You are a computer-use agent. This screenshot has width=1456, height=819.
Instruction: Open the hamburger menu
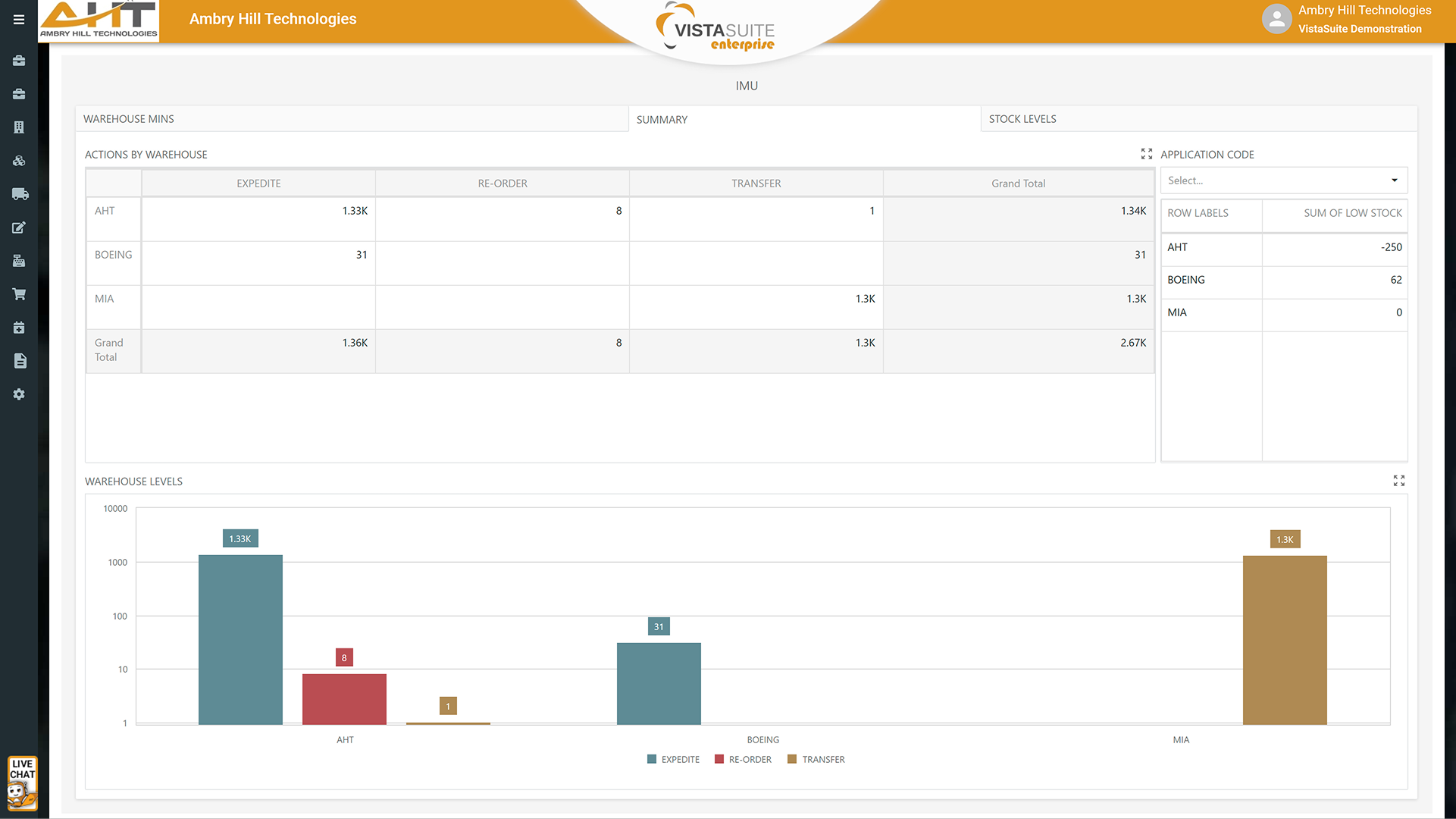click(x=19, y=20)
